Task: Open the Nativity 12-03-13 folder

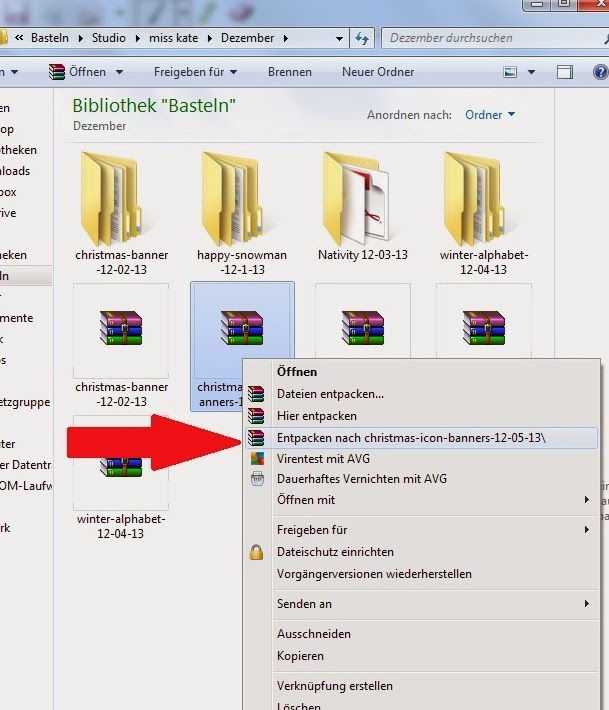Action: 358,199
